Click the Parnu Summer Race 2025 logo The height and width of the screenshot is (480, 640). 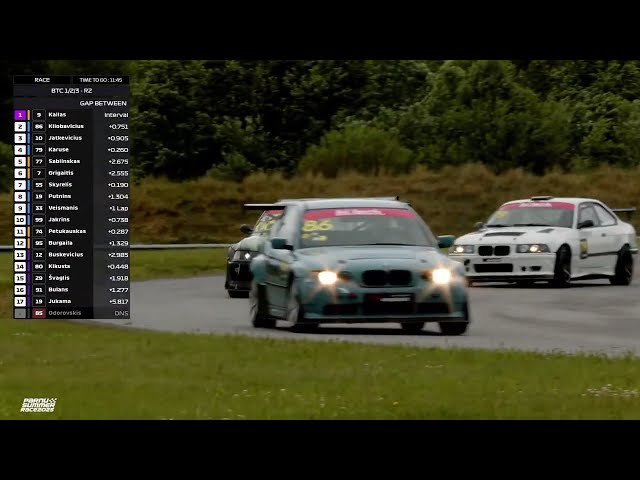(x=39, y=405)
